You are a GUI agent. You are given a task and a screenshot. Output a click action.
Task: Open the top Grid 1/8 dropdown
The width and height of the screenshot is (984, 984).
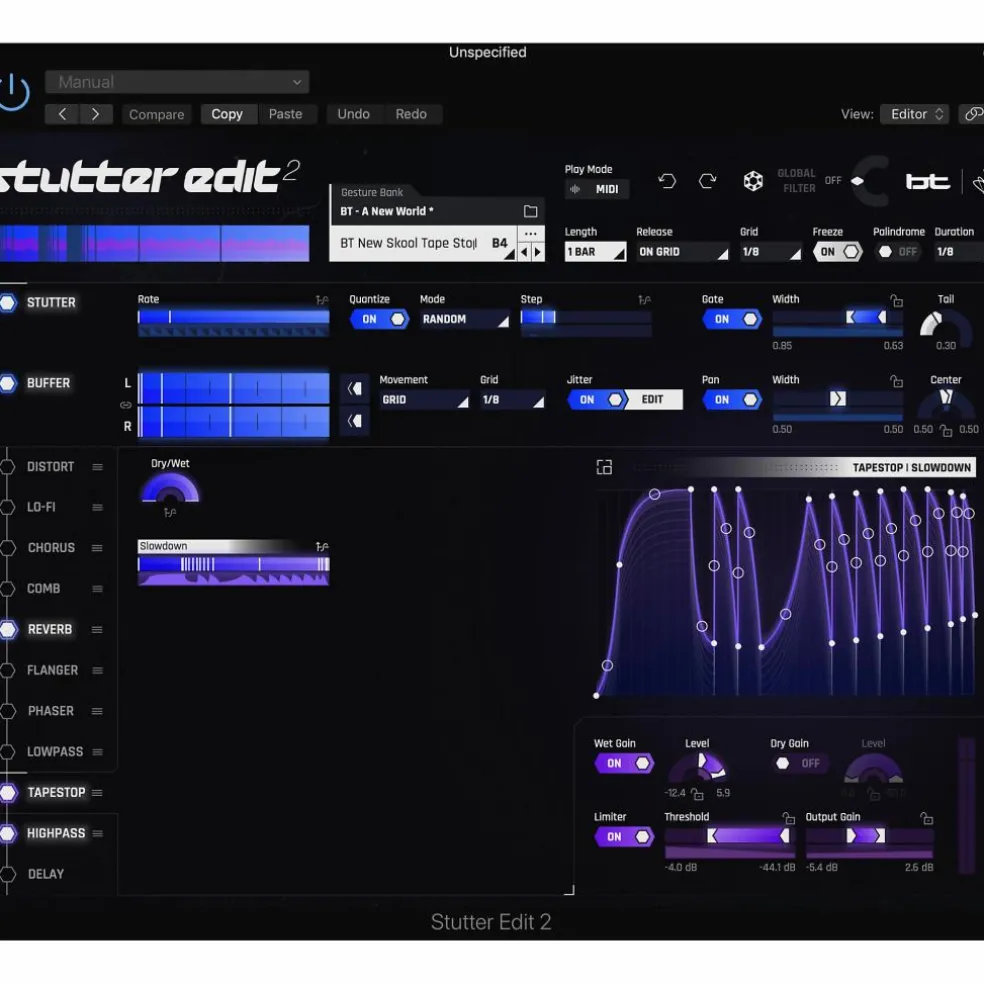pyautogui.click(x=771, y=252)
